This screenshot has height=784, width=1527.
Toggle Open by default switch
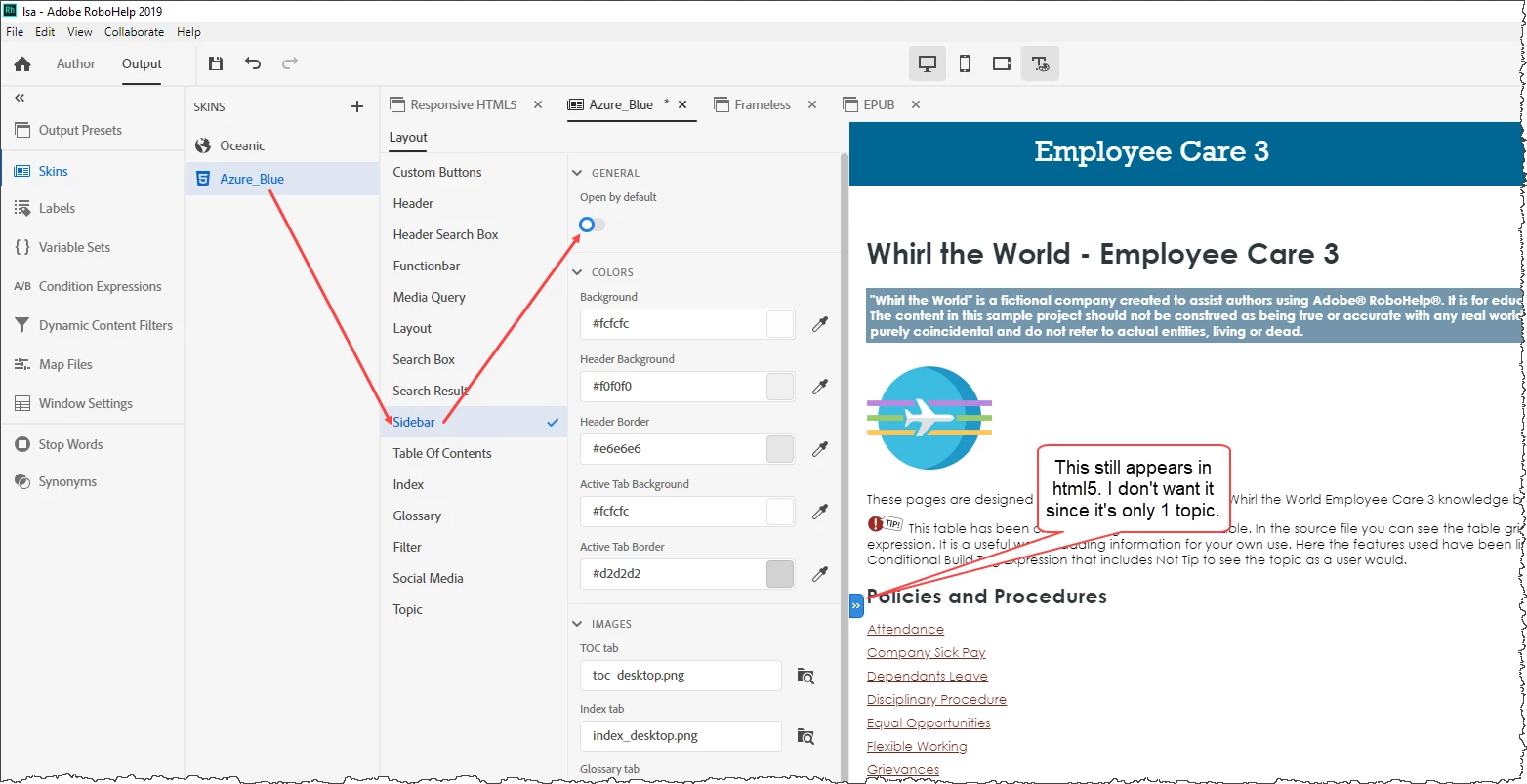[592, 225]
